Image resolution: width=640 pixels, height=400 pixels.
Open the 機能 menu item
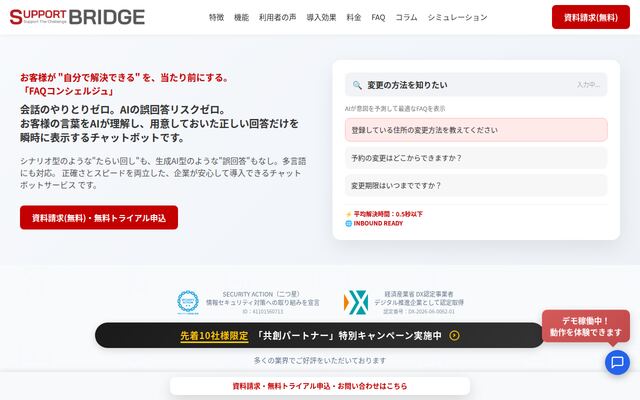241,18
